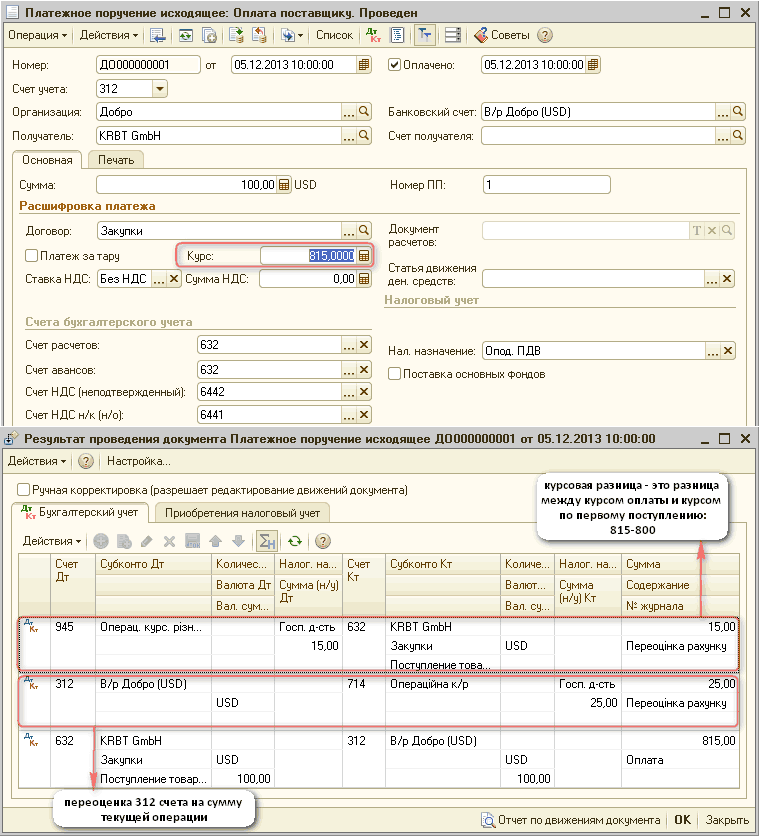Click the Настройка... button
The height and width of the screenshot is (837, 760).
(139, 461)
